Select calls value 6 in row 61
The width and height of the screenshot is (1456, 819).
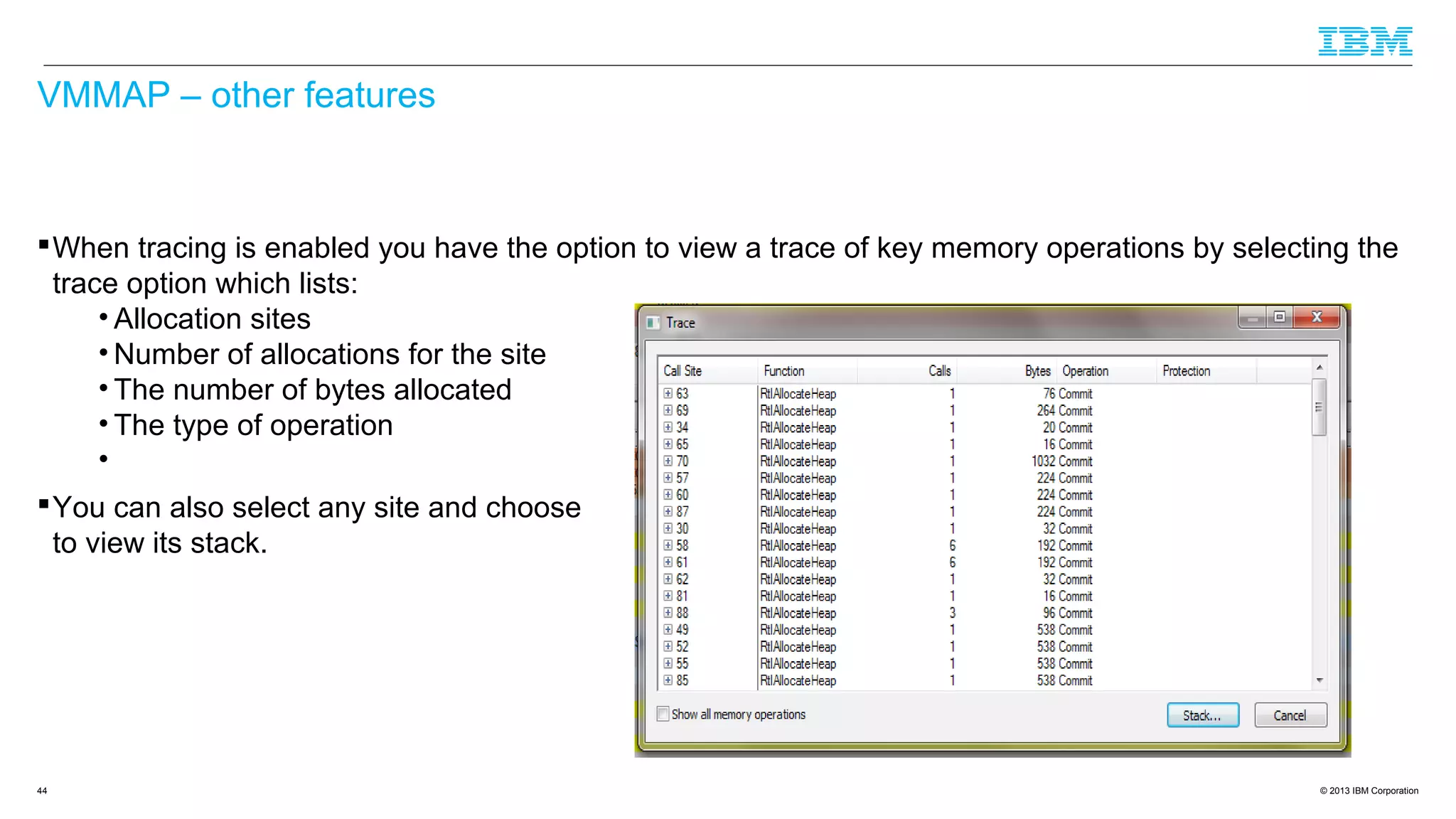pyautogui.click(x=953, y=562)
